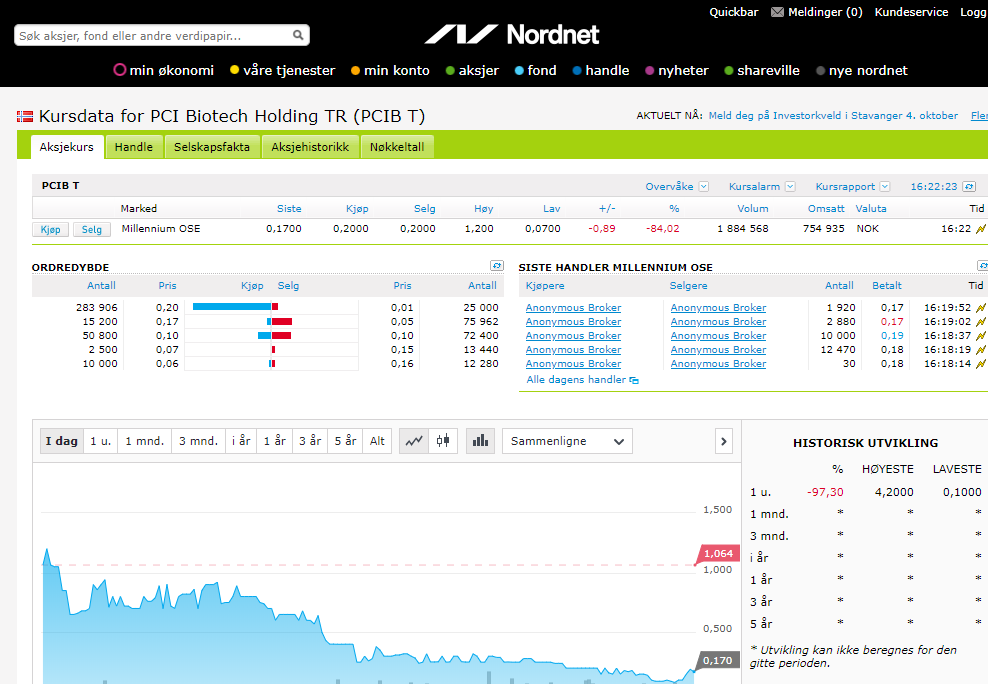The width and height of the screenshot is (988, 684).
Task: Open the min økonomi menu
Action: click(164, 71)
